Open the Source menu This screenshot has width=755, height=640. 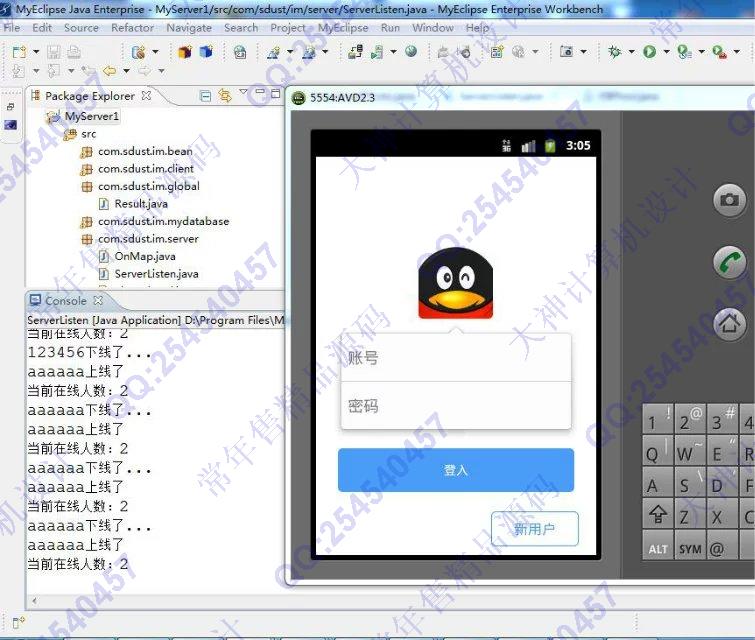pos(81,28)
